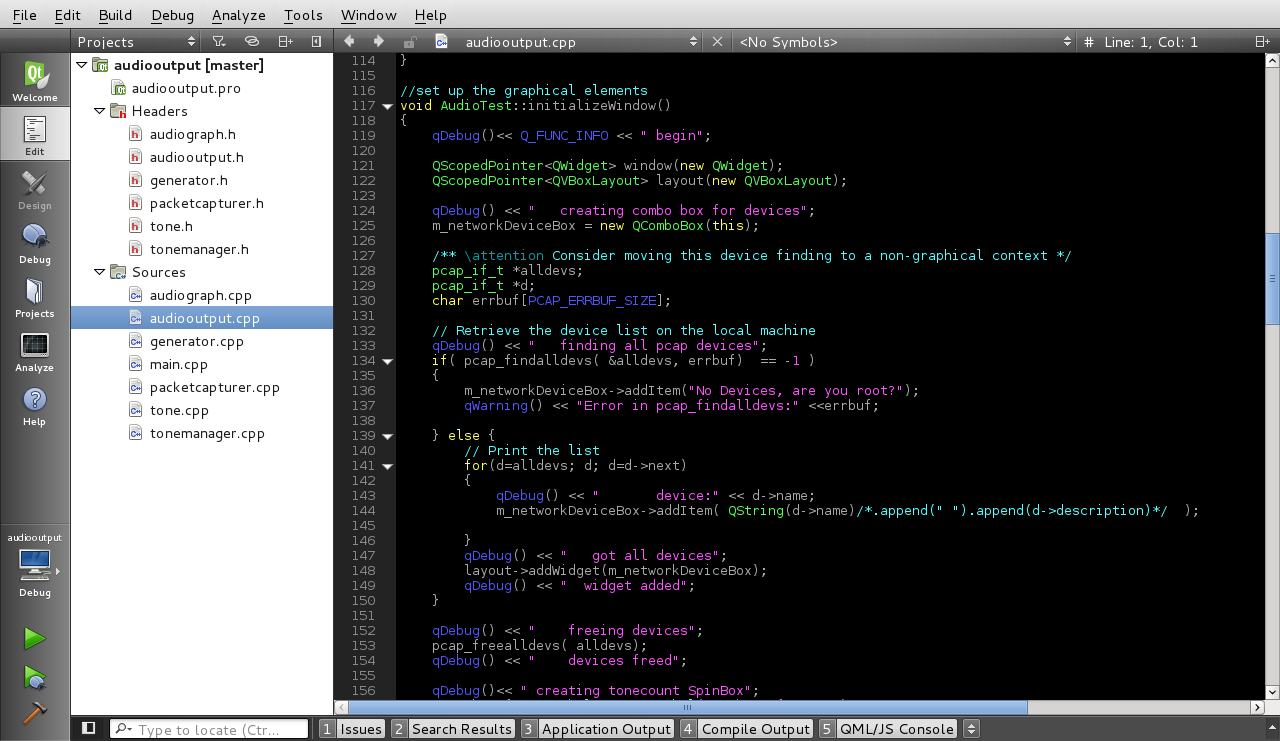Click Line: 1, Col: 1 indicator
The image size is (1280, 741).
coord(1151,42)
